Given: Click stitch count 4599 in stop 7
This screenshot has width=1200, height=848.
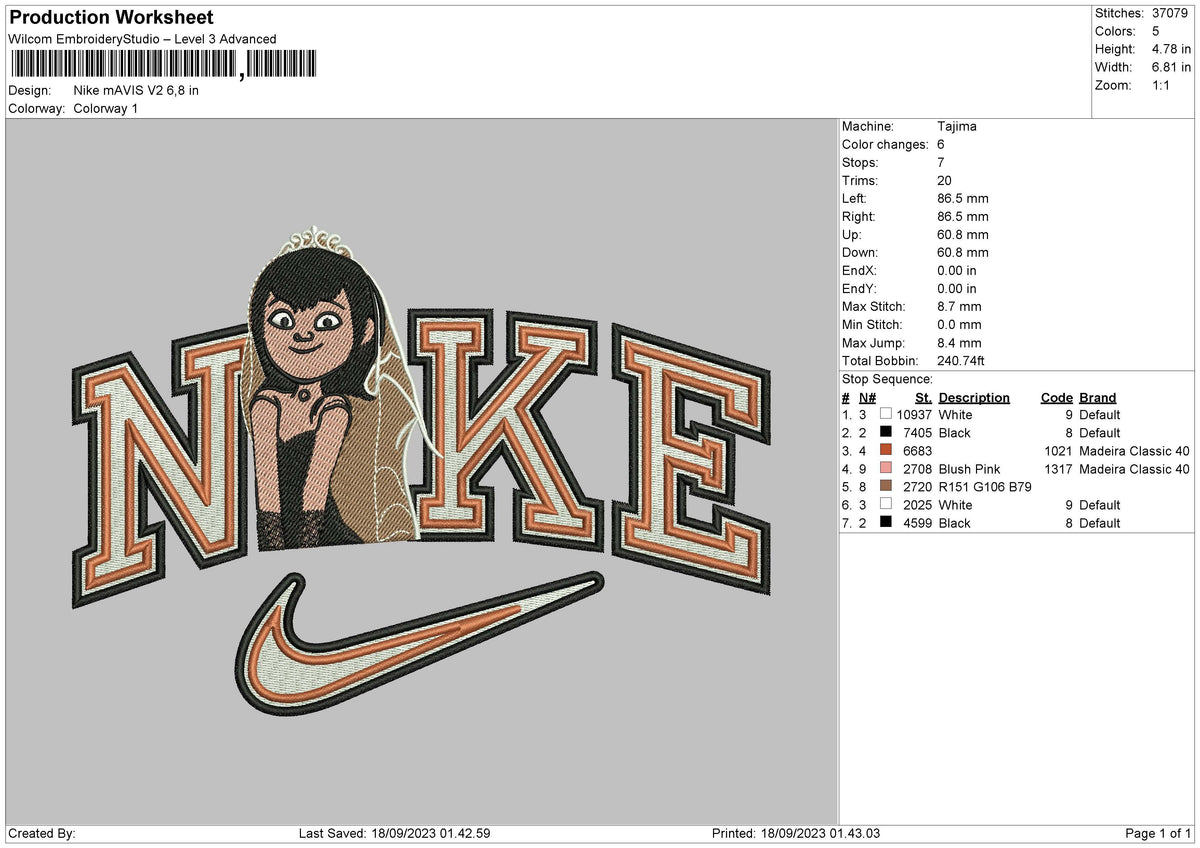Looking at the screenshot, I should pyautogui.click(x=918, y=523).
